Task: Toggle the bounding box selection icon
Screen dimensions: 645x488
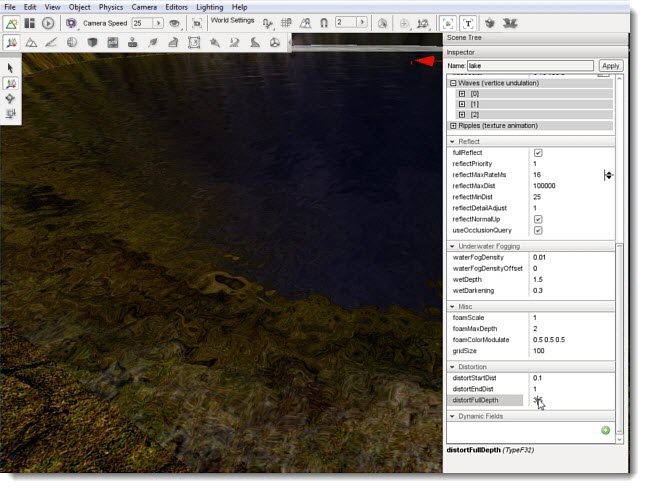Action: click(x=383, y=23)
